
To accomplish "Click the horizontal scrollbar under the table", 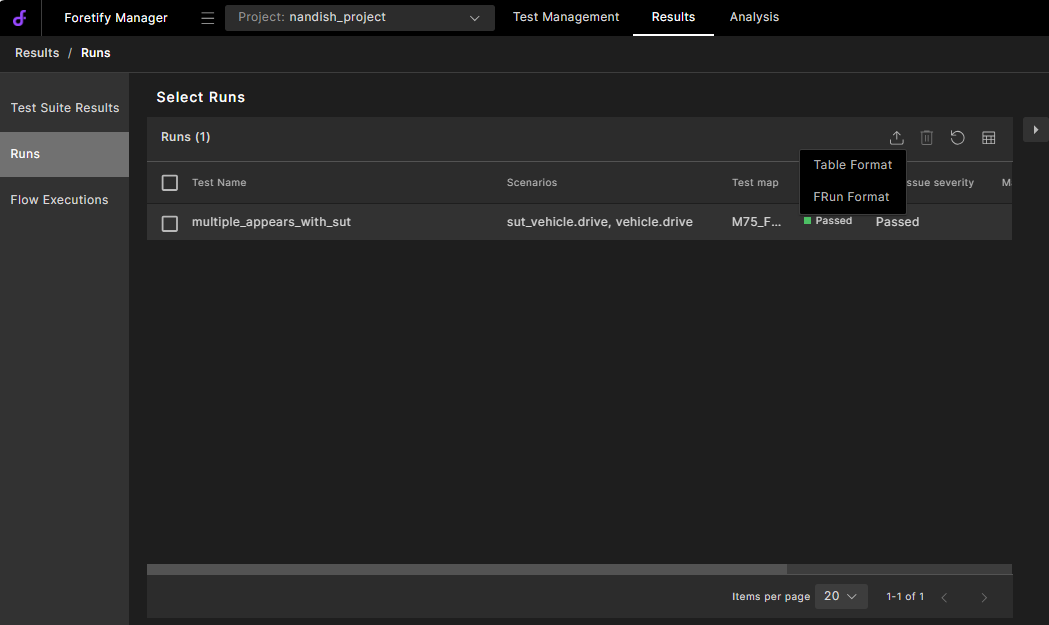I will point(467,569).
